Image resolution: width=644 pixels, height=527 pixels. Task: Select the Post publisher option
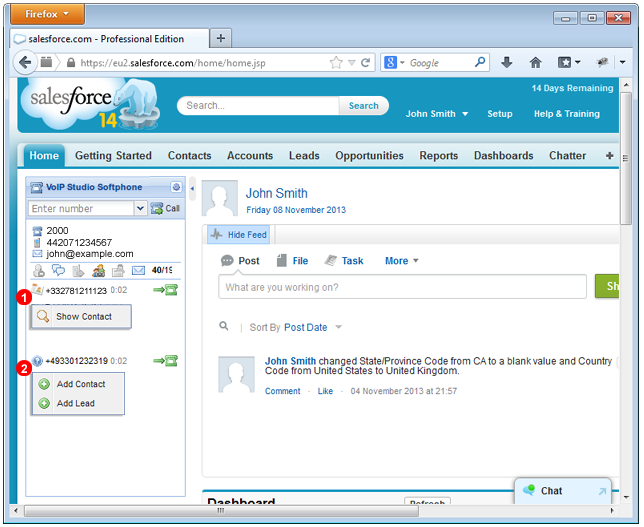pyautogui.click(x=240, y=261)
